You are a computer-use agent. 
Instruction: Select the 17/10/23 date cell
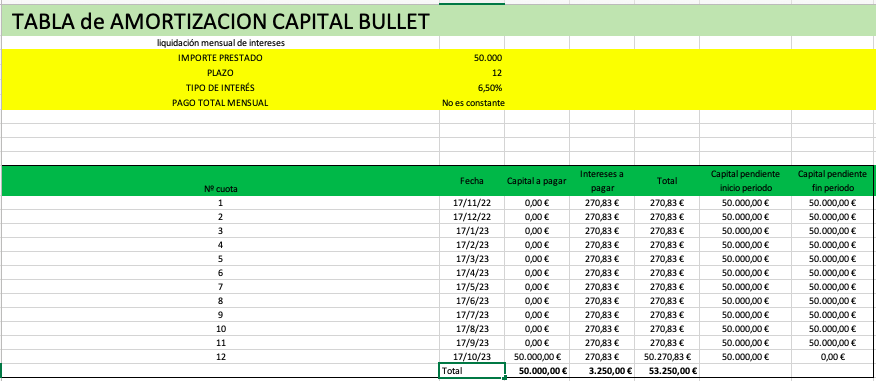point(472,356)
